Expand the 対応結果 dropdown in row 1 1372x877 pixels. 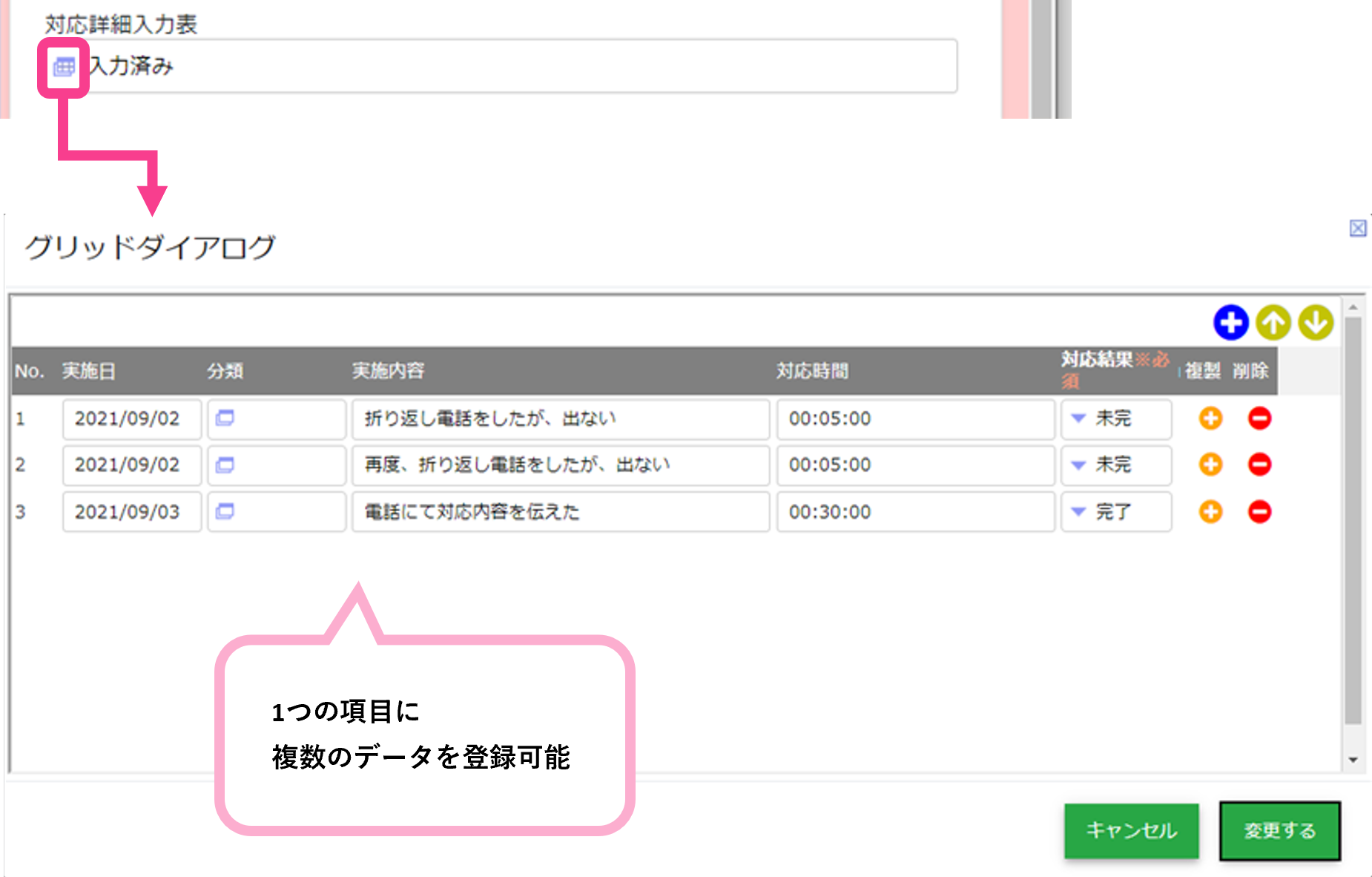(1116, 418)
